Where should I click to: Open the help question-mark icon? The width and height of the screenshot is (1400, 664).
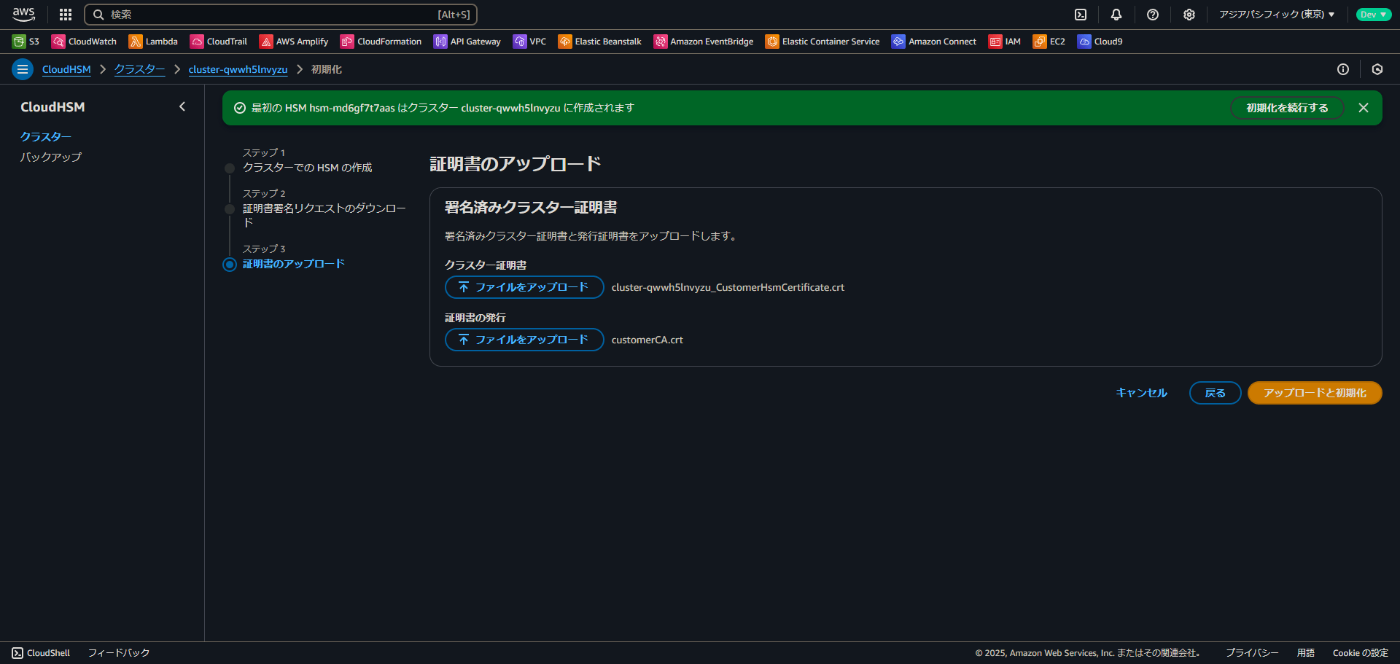pos(1152,15)
